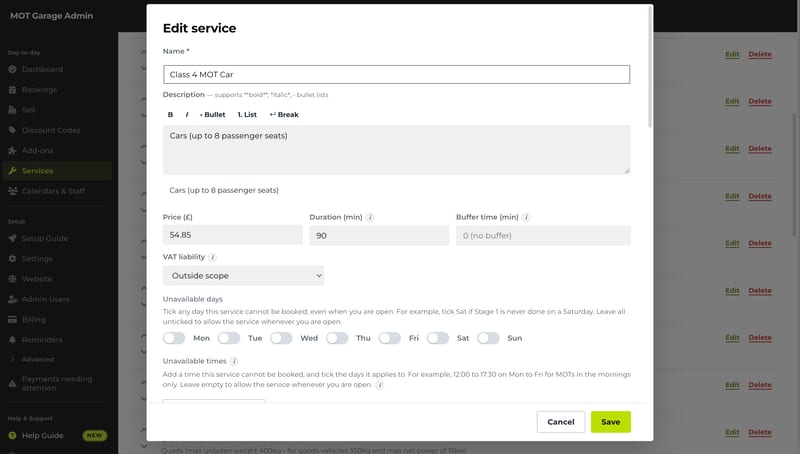The width and height of the screenshot is (800, 454).
Task: Click the Duration (min) field
Action: point(379,236)
